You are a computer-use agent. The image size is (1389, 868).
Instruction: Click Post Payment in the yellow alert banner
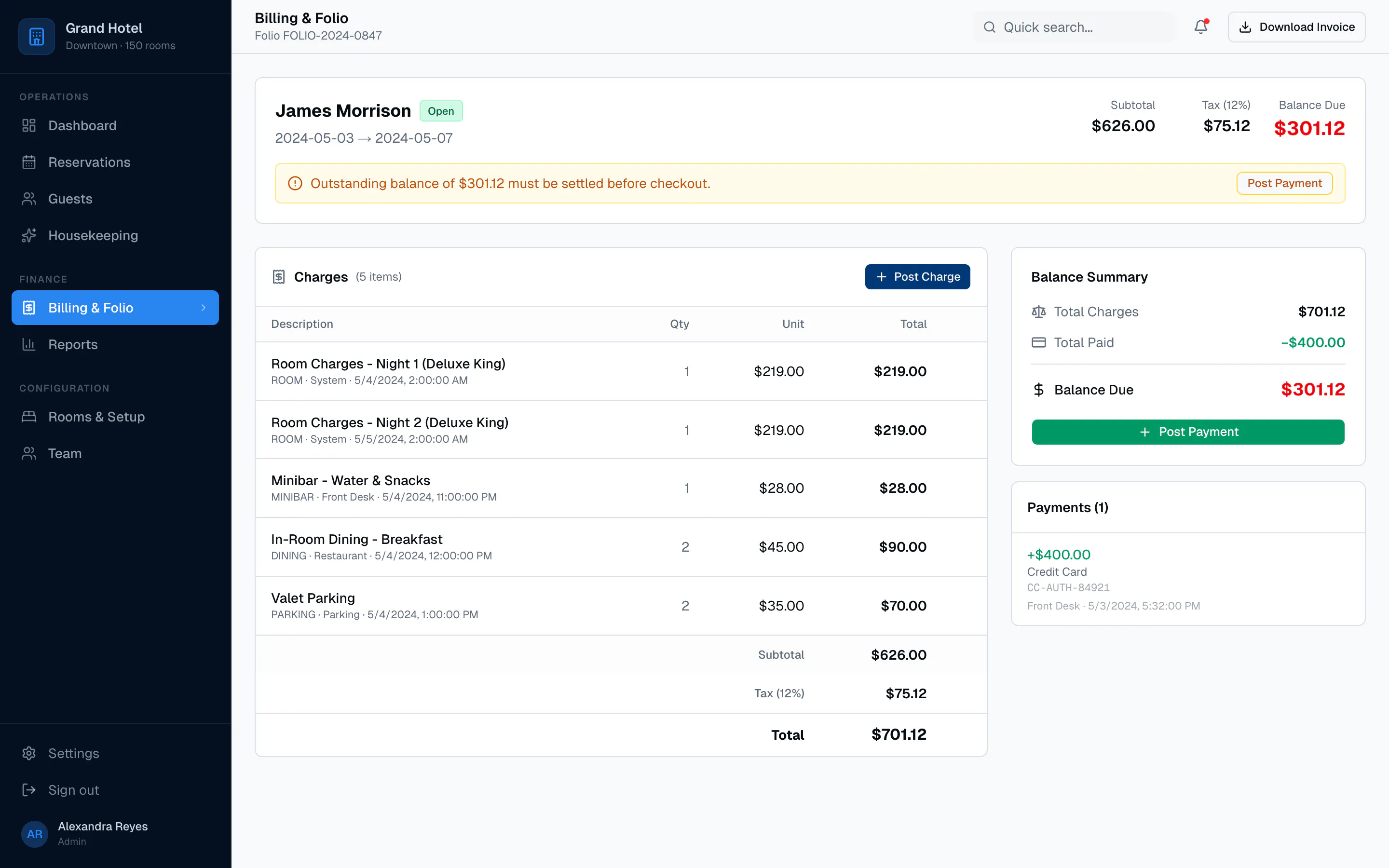point(1284,183)
